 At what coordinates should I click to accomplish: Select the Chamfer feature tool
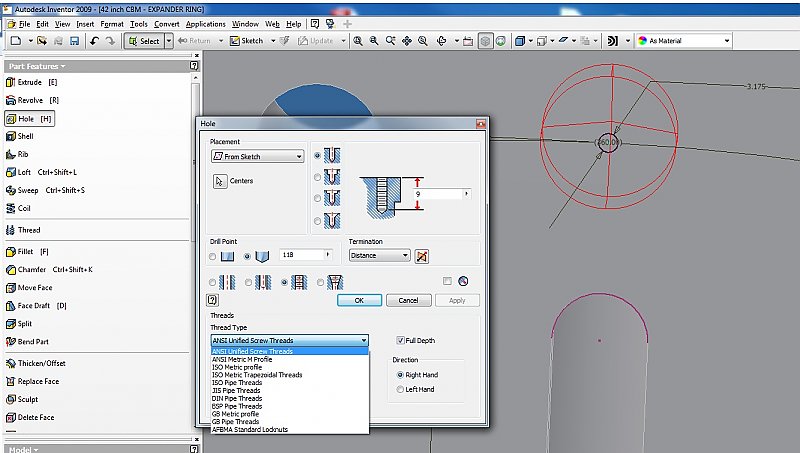[49, 269]
